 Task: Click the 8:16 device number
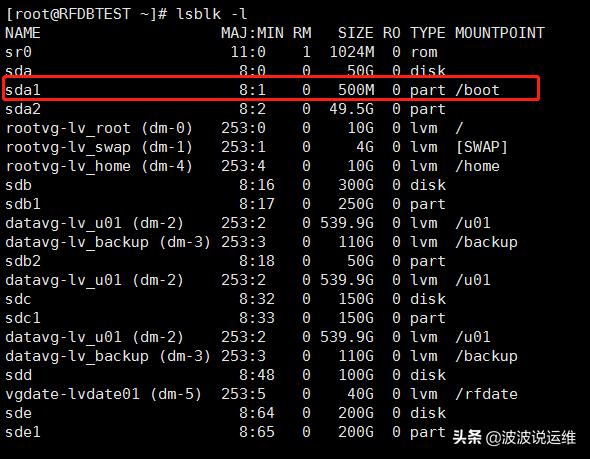click(257, 185)
